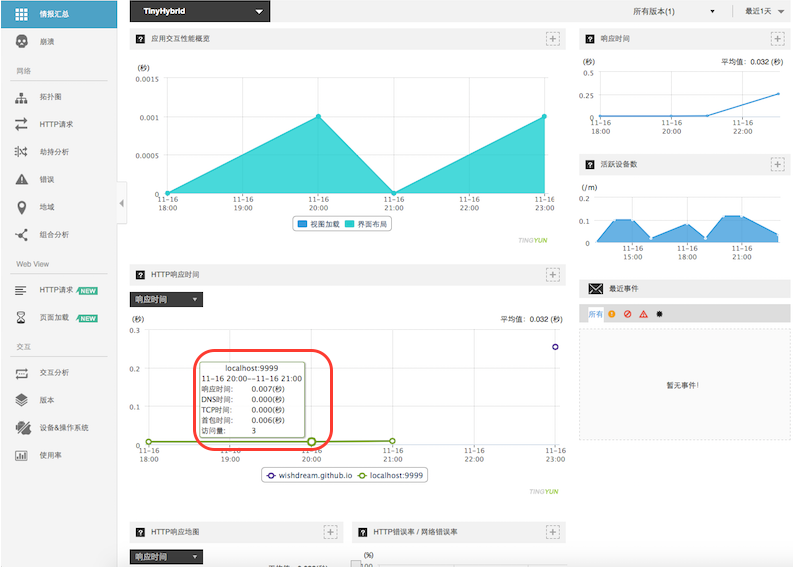This screenshot has width=793, height=575.
Task: Expand the 活跃设备数 panel with plus icon
Action: tap(777, 164)
